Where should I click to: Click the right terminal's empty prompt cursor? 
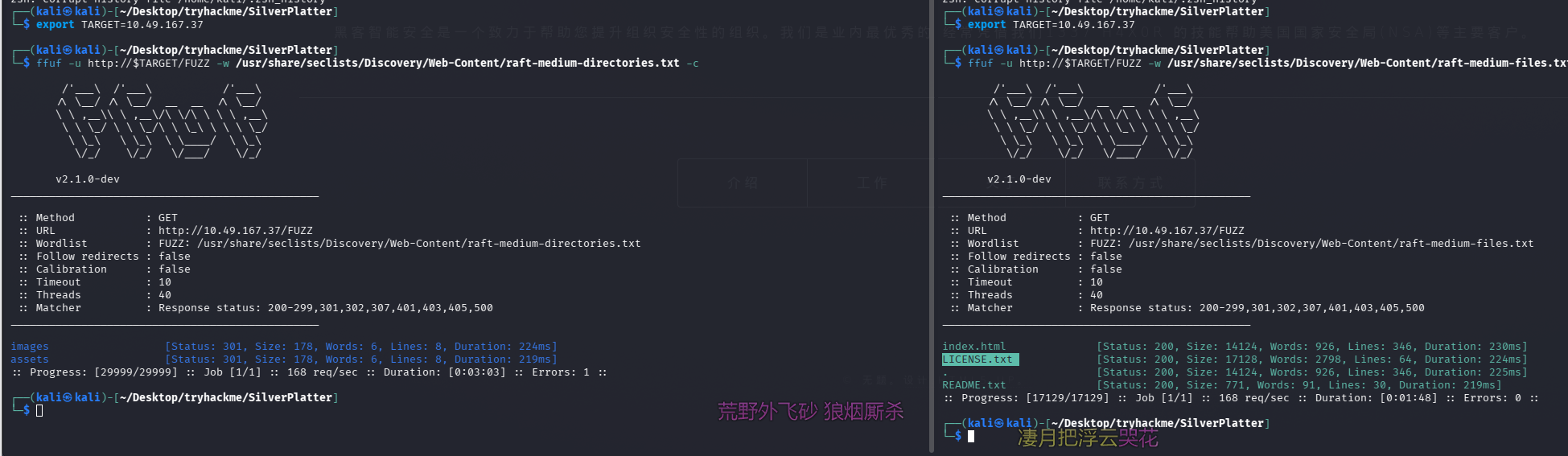(x=971, y=436)
